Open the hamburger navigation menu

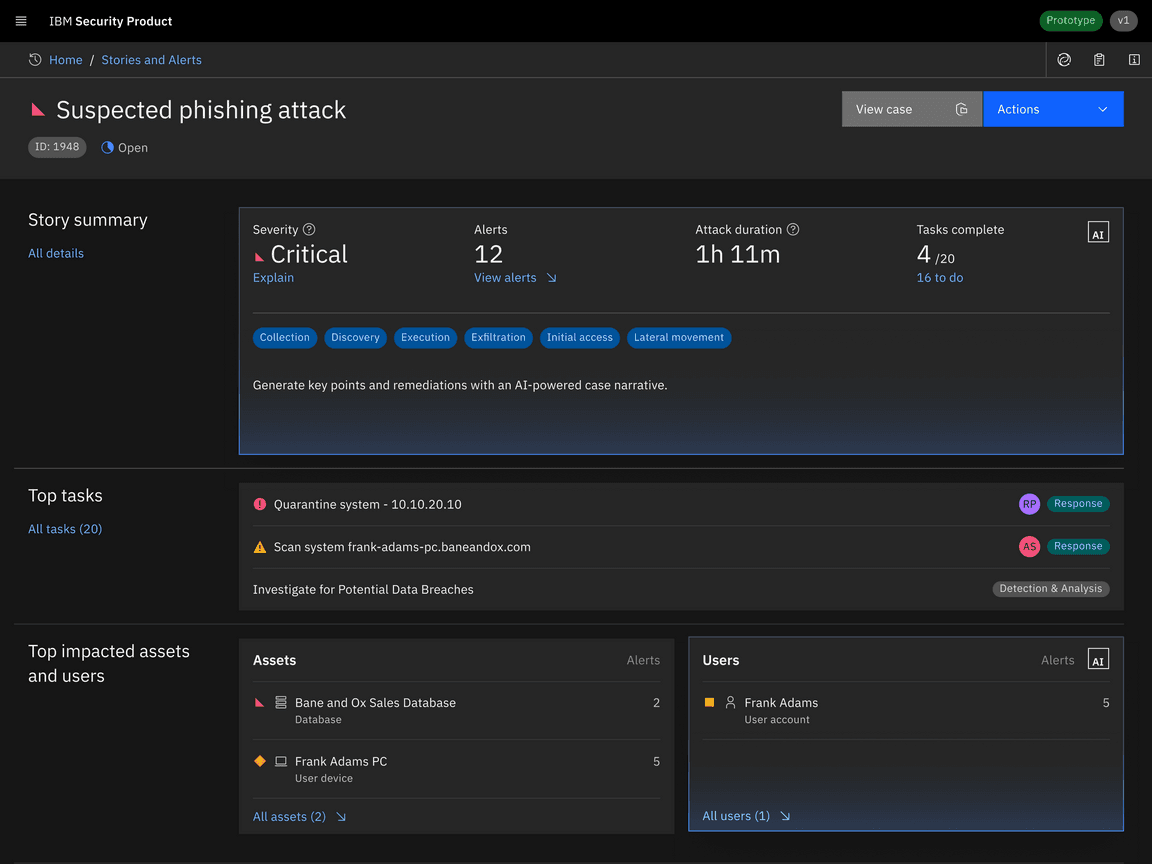tap(21, 21)
